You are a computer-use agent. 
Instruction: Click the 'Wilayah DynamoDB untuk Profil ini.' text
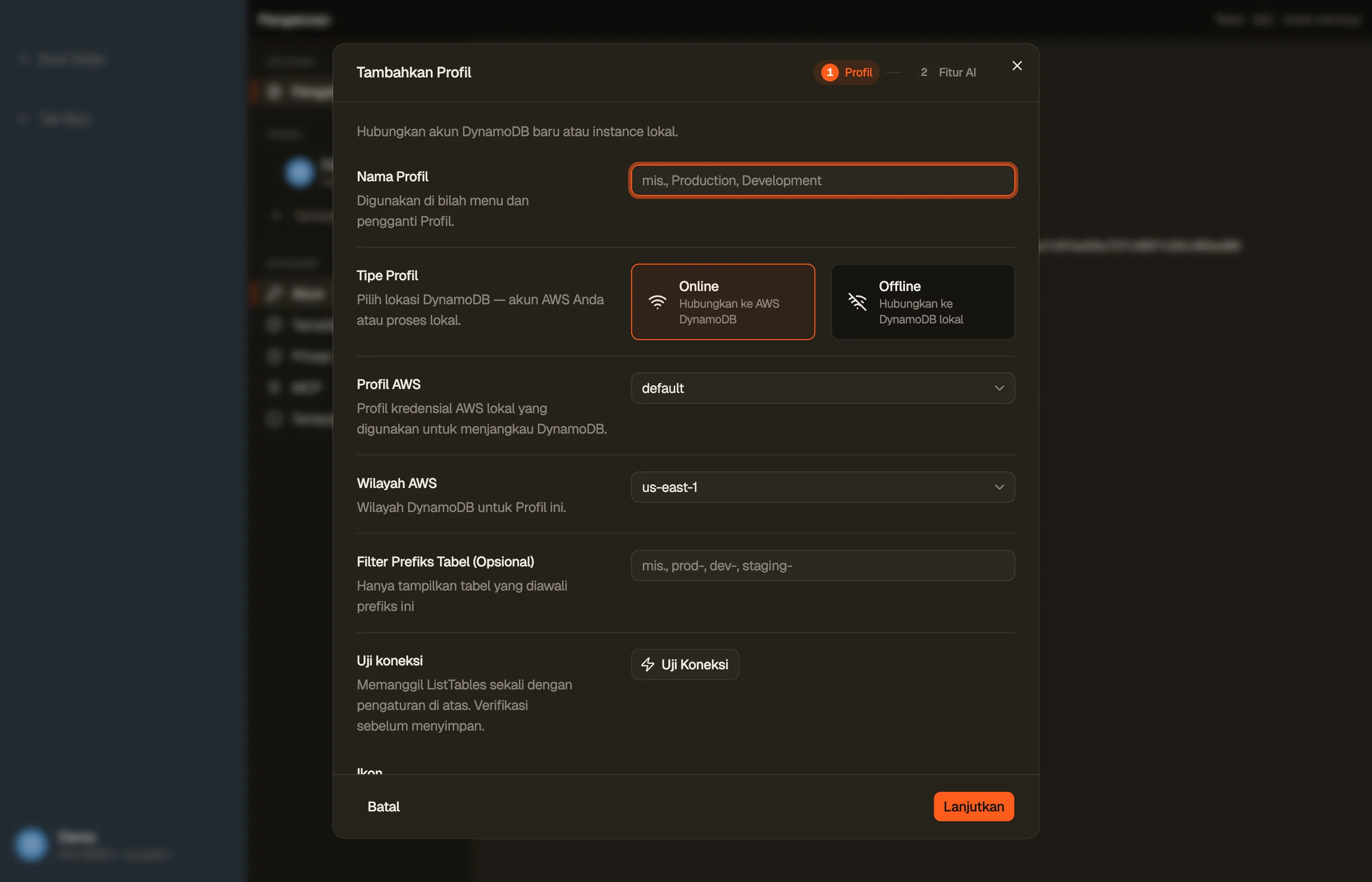[x=461, y=508]
